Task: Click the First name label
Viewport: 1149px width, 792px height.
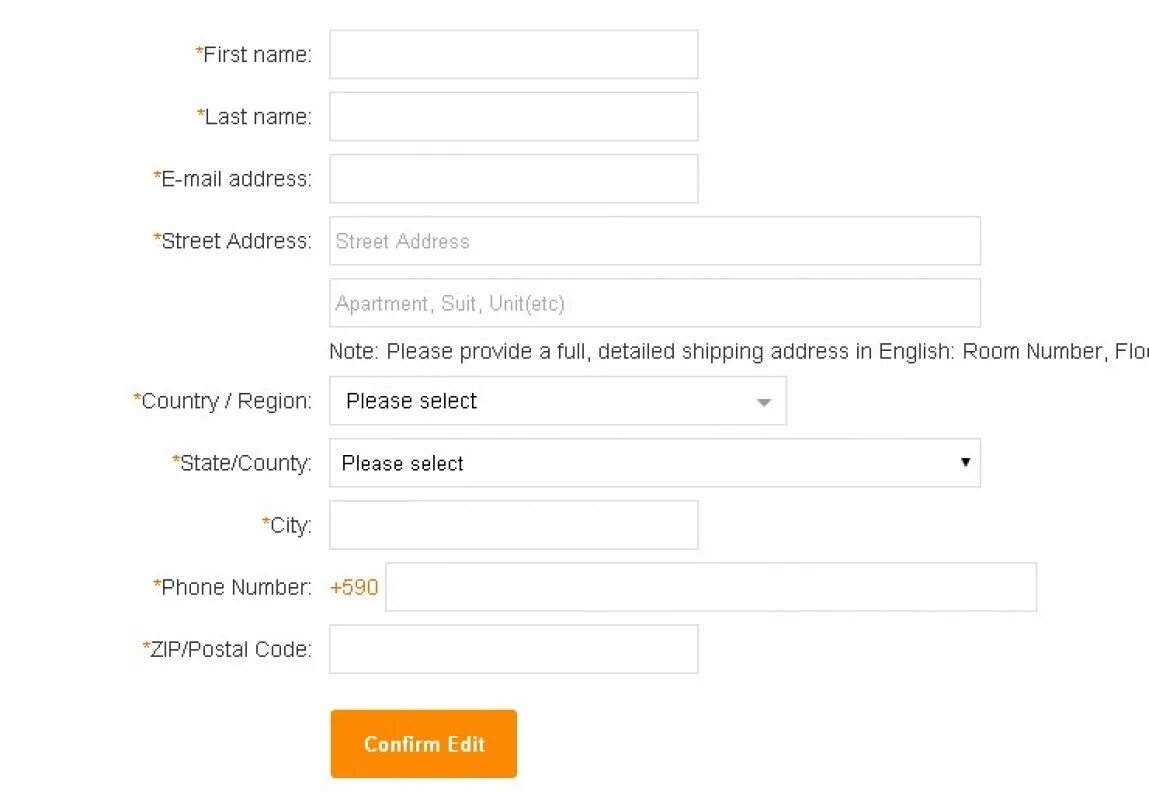Action: pos(254,54)
